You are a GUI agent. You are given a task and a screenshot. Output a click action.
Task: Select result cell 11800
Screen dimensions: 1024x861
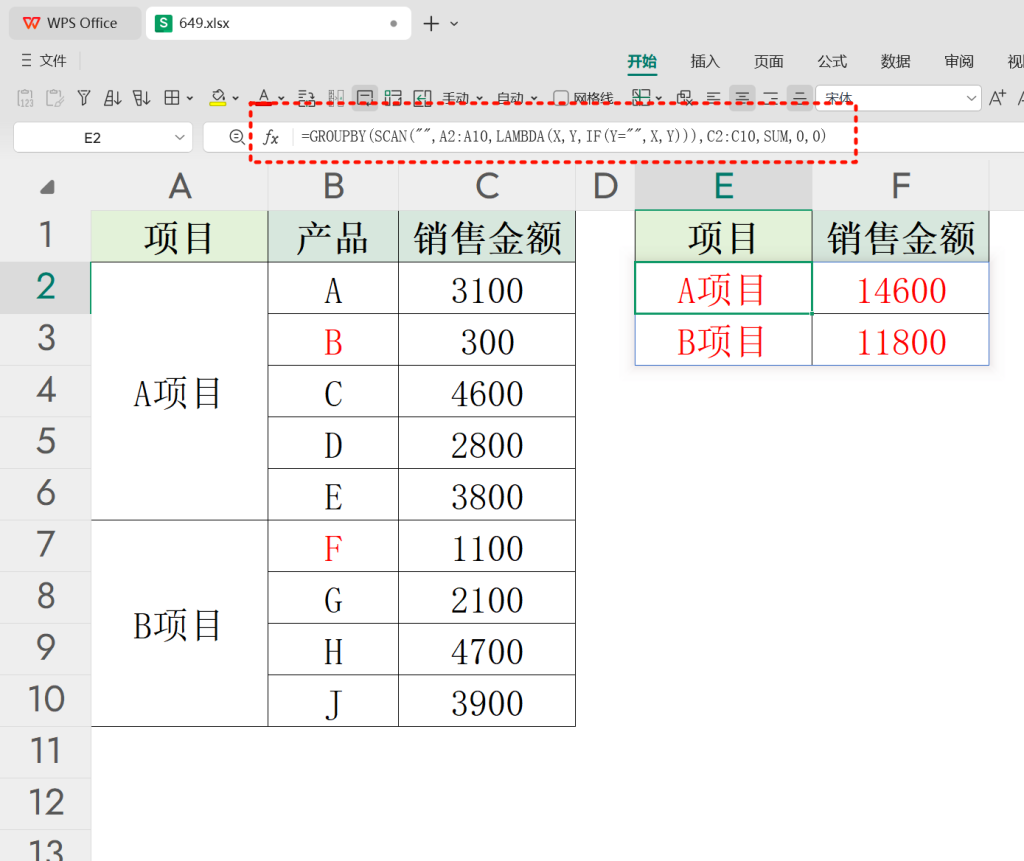coord(901,340)
